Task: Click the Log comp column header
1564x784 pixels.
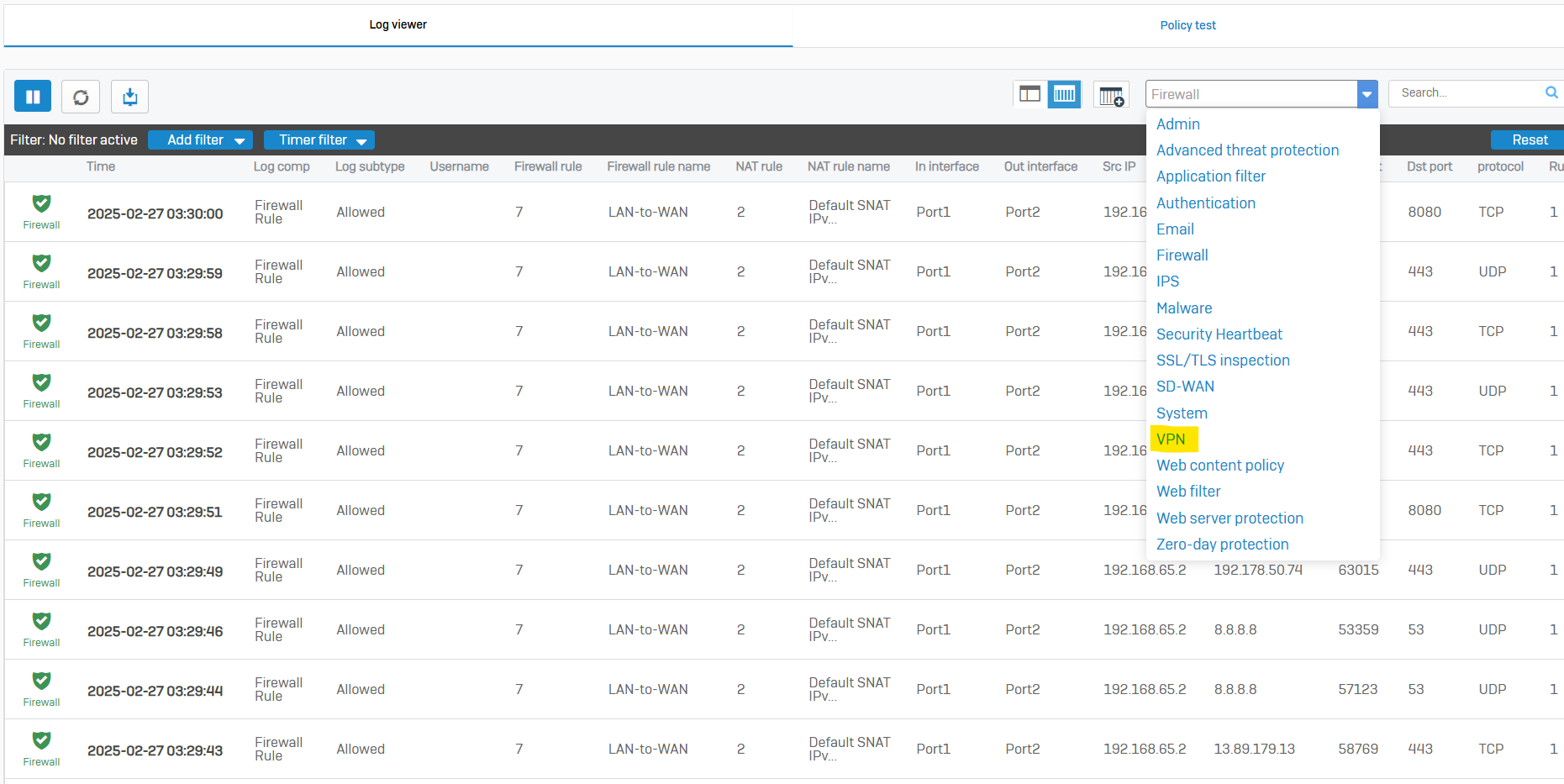Action: 282,166
